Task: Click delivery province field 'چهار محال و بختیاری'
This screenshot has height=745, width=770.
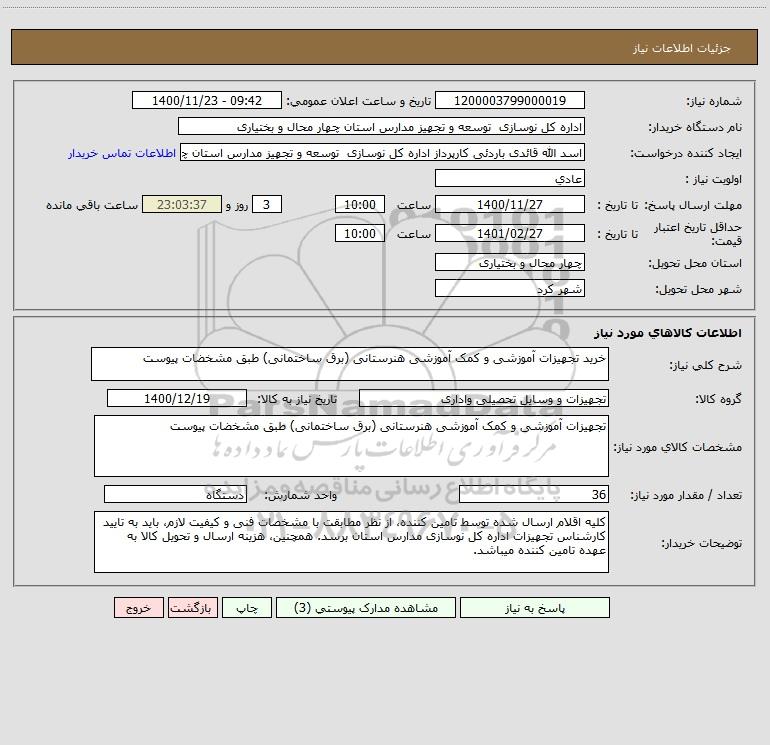Action: (510, 262)
